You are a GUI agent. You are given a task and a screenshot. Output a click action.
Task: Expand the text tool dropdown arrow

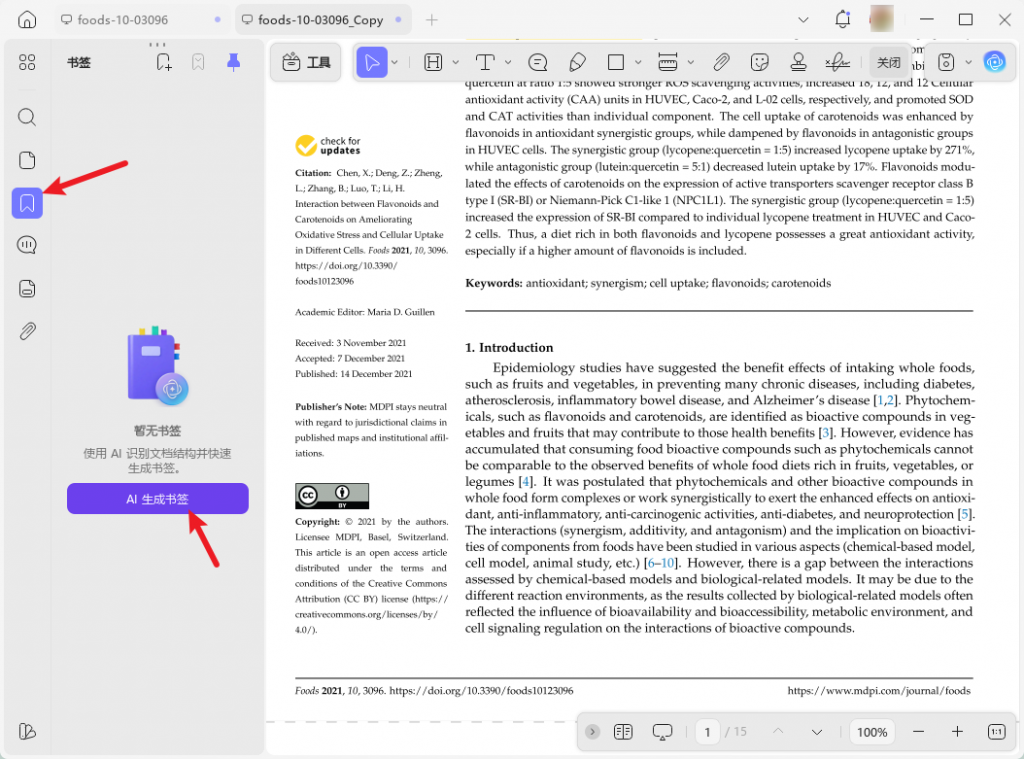507,62
